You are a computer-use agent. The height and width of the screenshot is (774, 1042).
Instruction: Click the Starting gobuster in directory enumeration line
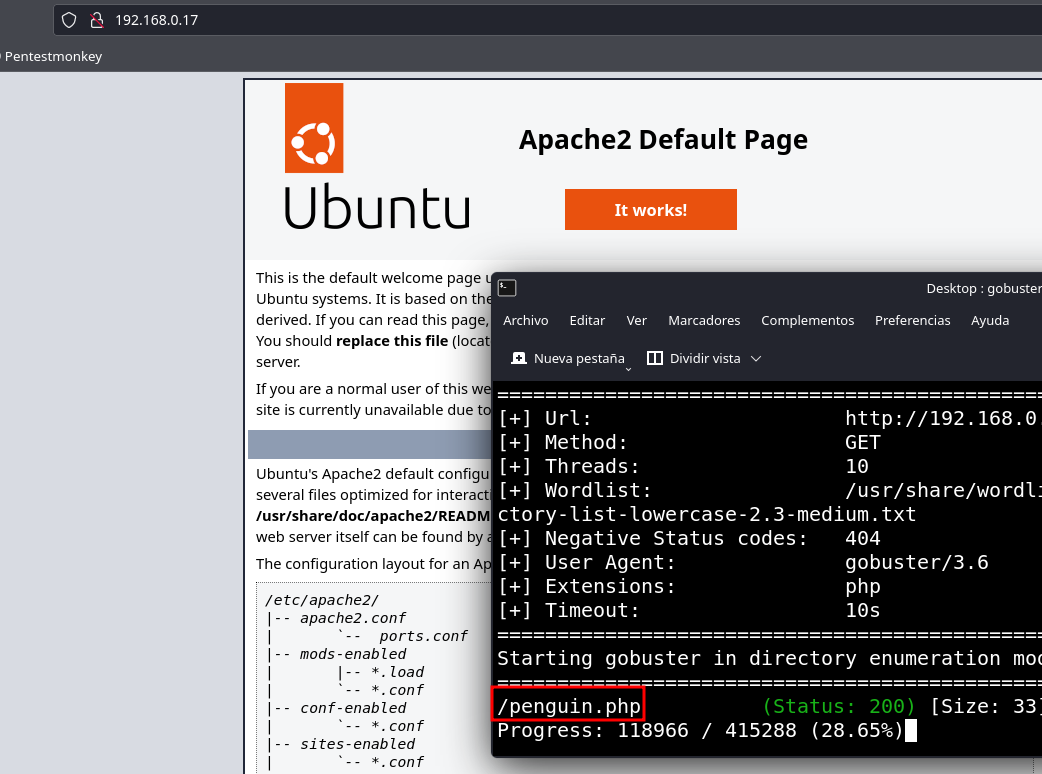point(770,658)
